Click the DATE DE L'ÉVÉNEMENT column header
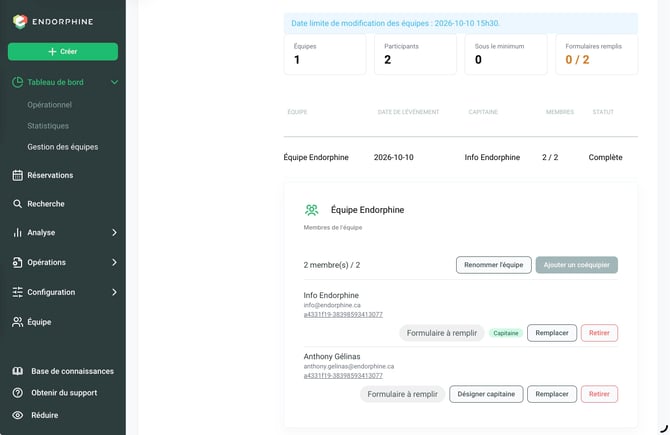 [408, 112]
